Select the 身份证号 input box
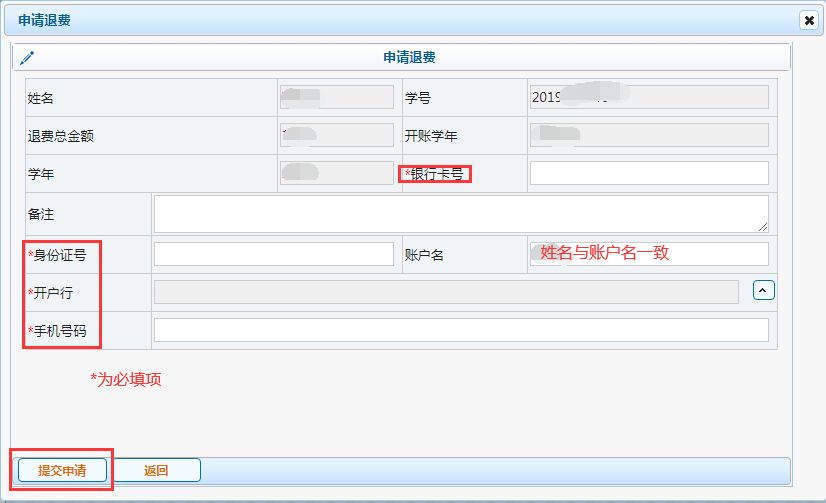Screen dimensions: 826x503 pyautogui.click(x=273, y=254)
